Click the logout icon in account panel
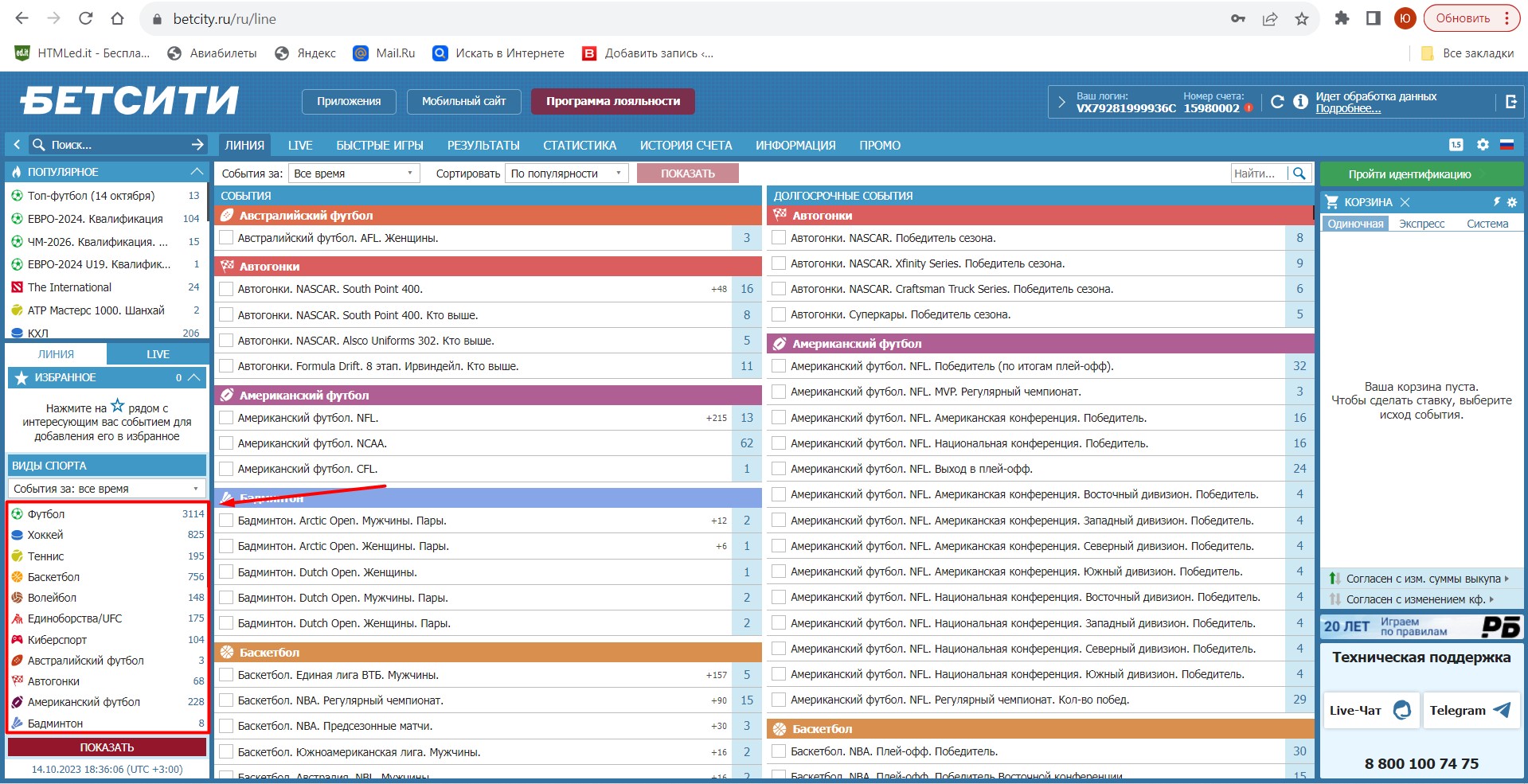The image size is (1528, 784). coord(1510,102)
